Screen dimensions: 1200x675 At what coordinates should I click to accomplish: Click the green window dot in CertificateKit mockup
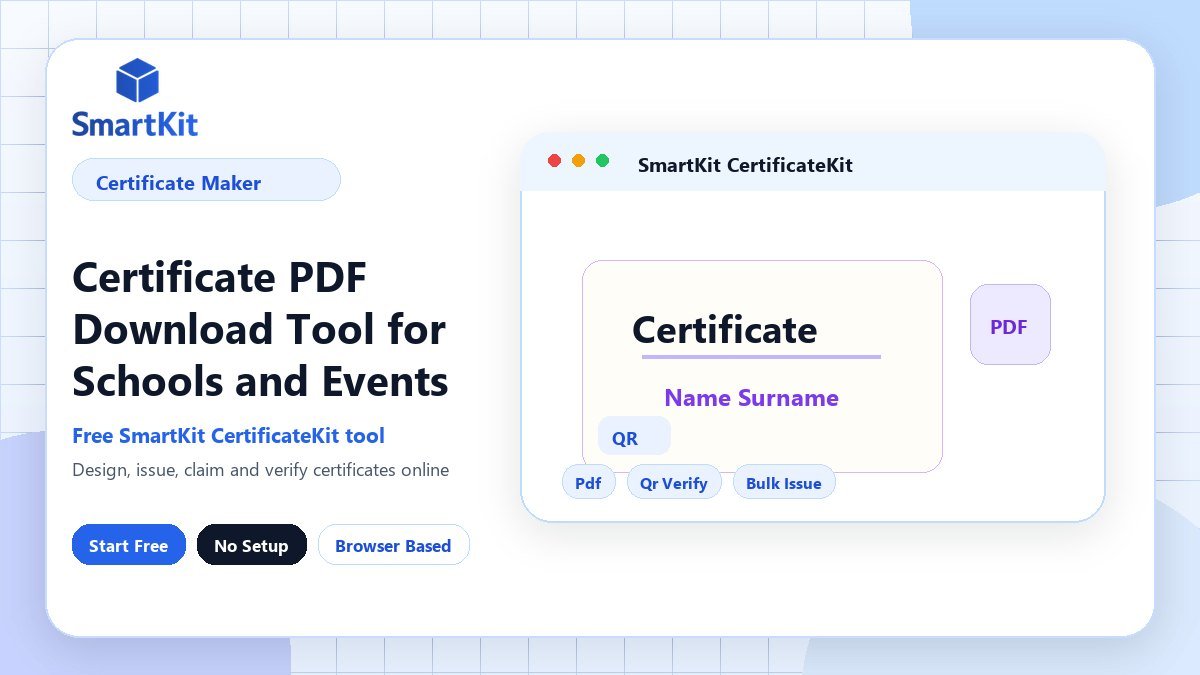click(602, 161)
